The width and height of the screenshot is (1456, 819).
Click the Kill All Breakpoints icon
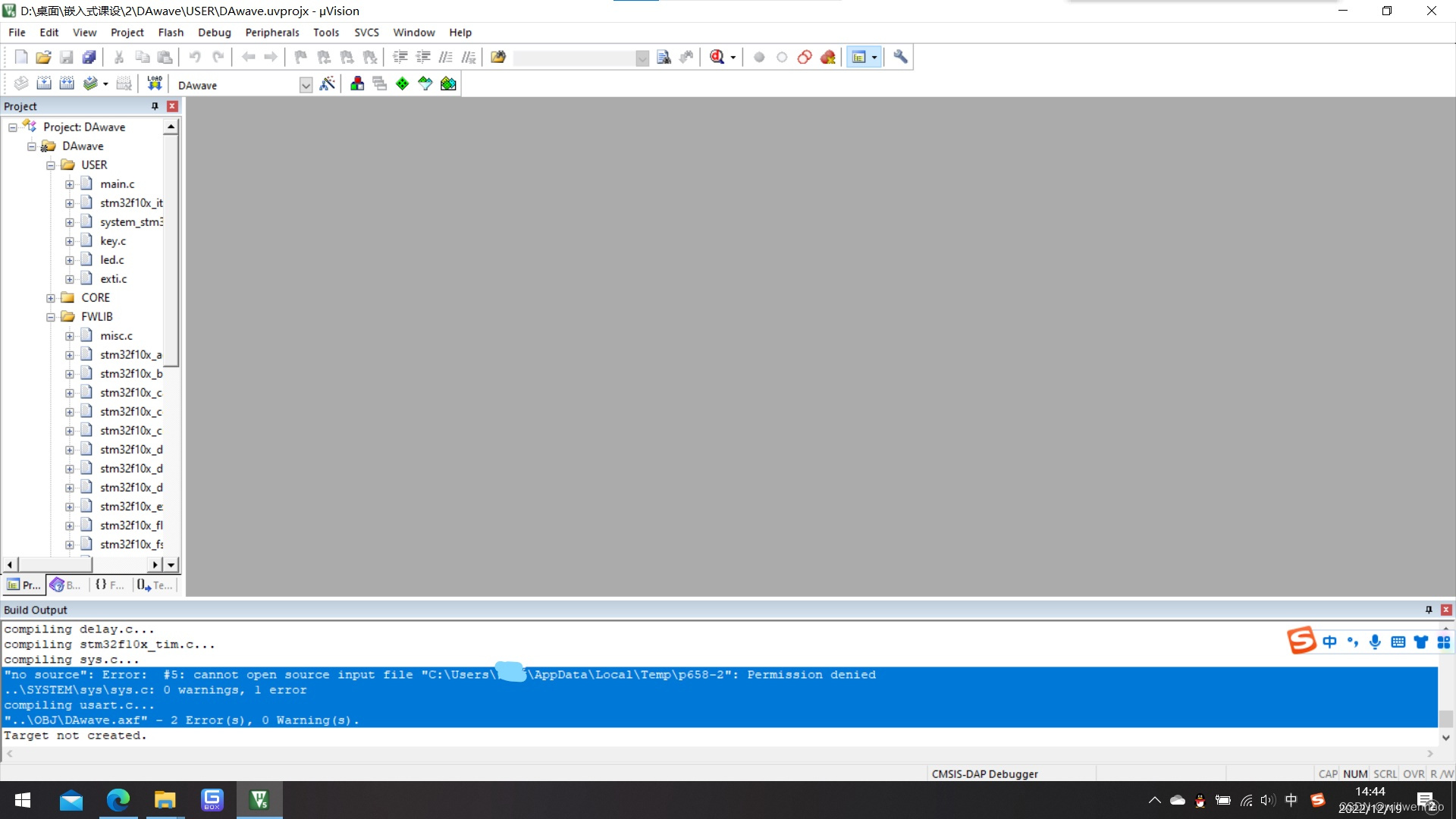(828, 57)
